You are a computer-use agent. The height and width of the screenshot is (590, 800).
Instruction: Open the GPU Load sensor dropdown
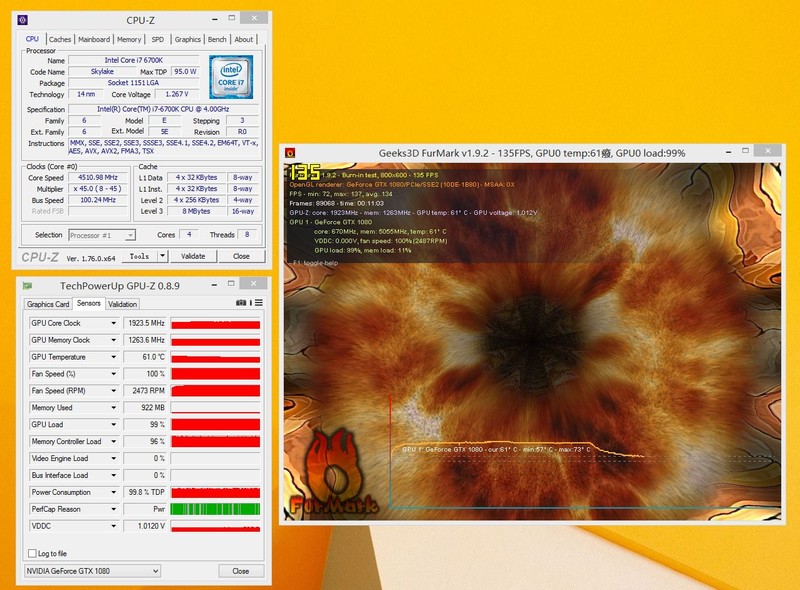pos(113,424)
